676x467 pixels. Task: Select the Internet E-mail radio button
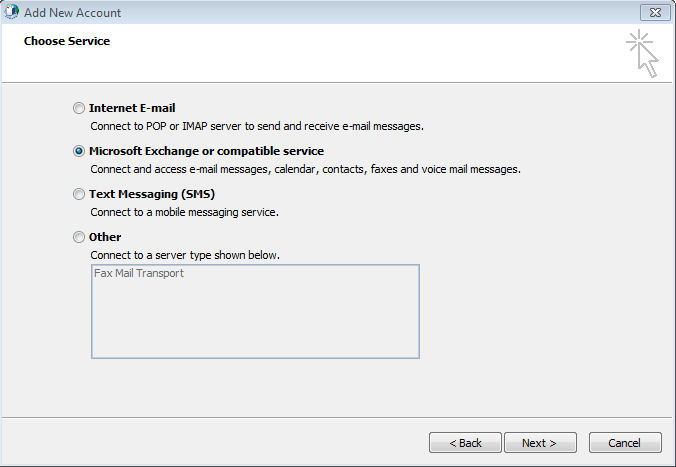[x=79, y=108]
